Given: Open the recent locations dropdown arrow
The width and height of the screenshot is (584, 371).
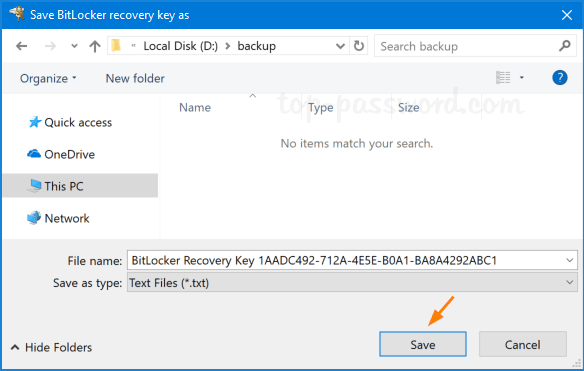Looking at the screenshot, I should (74, 46).
